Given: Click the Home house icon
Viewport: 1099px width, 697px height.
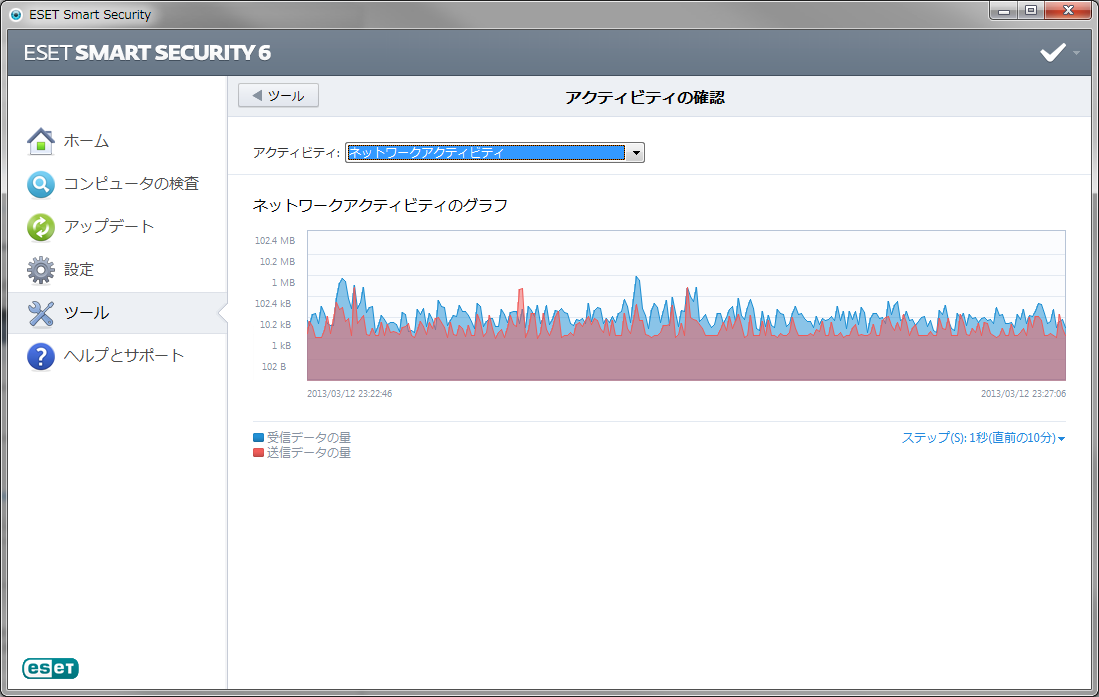Looking at the screenshot, I should pos(41,142).
